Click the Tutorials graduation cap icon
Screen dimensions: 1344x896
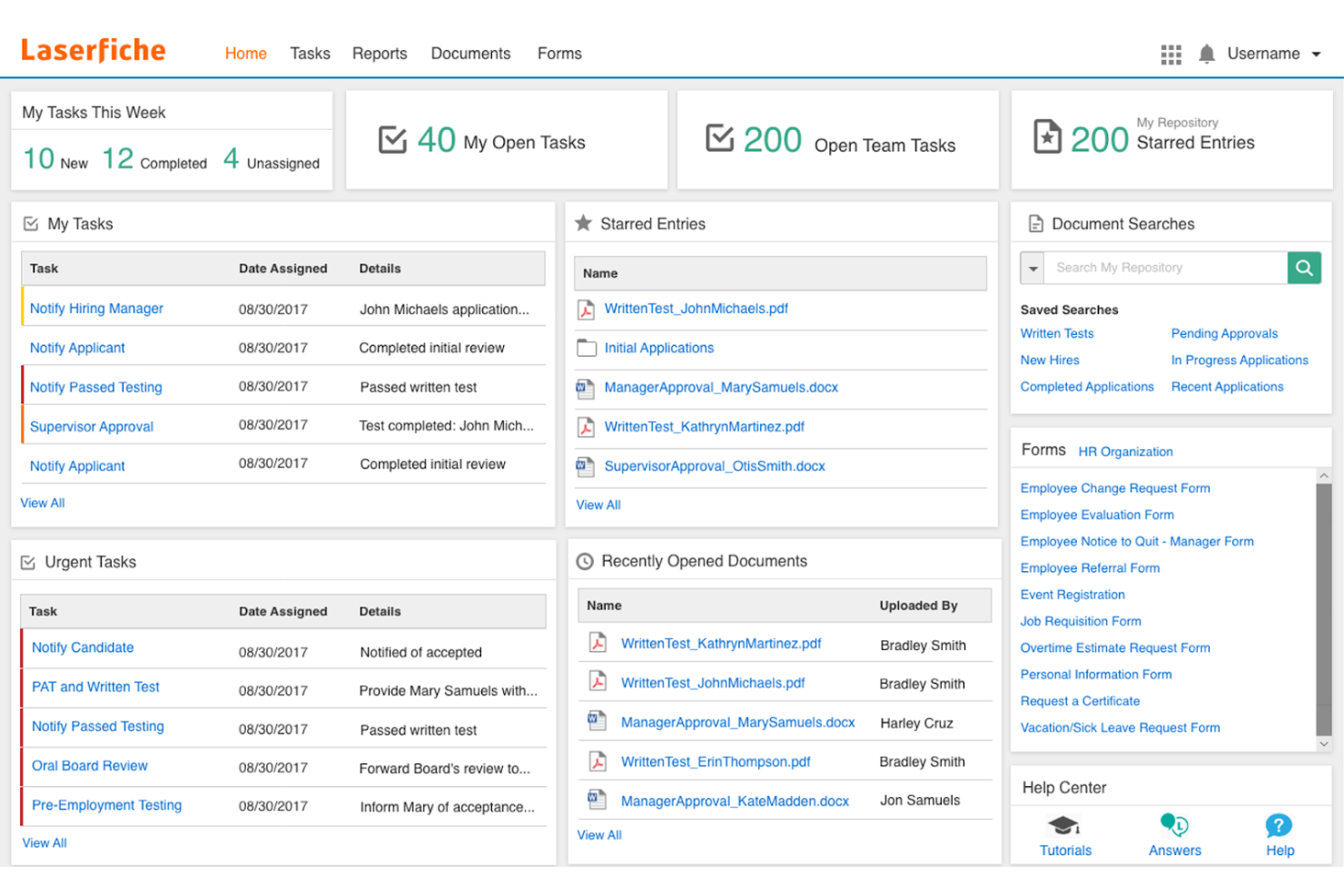tap(1064, 825)
